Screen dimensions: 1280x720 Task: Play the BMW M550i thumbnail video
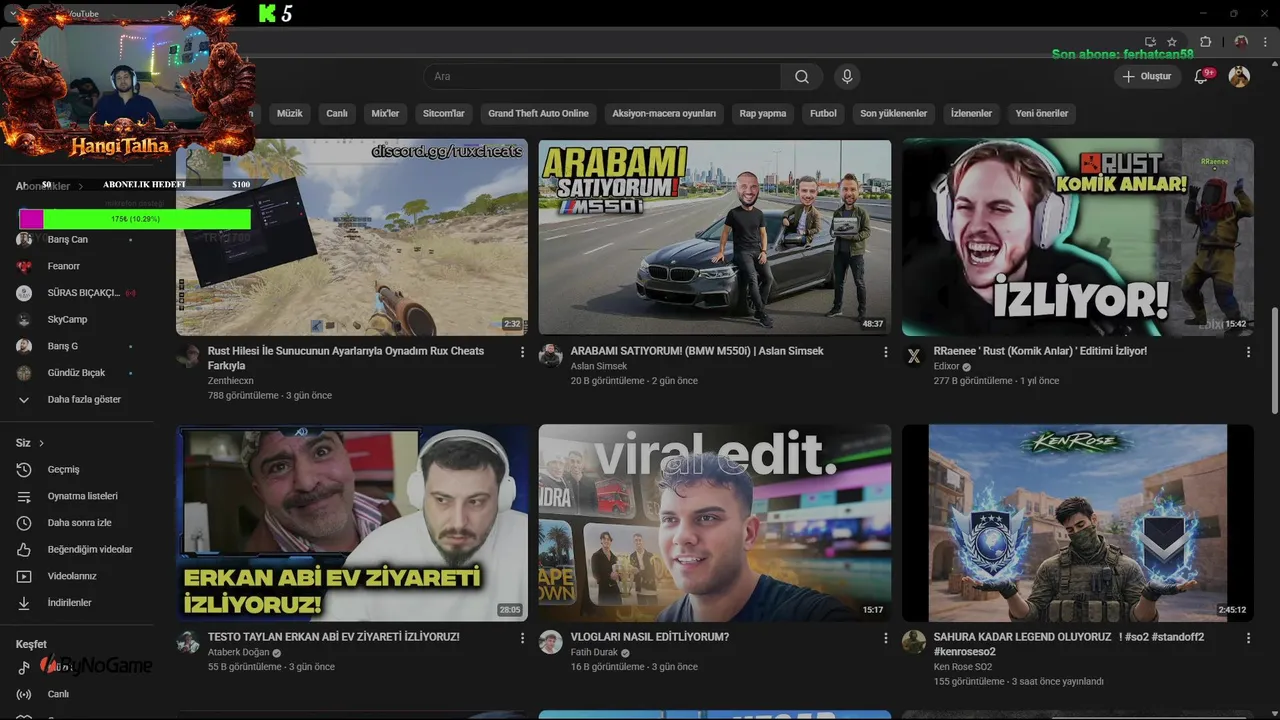click(715, 237)
